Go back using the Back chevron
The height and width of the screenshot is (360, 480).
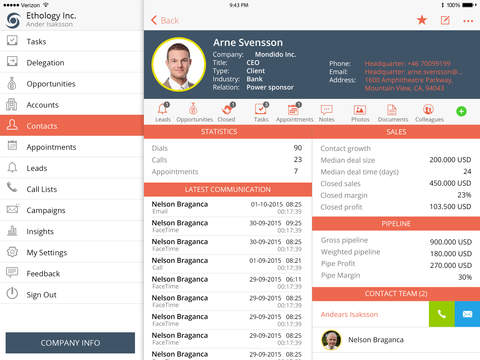[x=165, y=20]
